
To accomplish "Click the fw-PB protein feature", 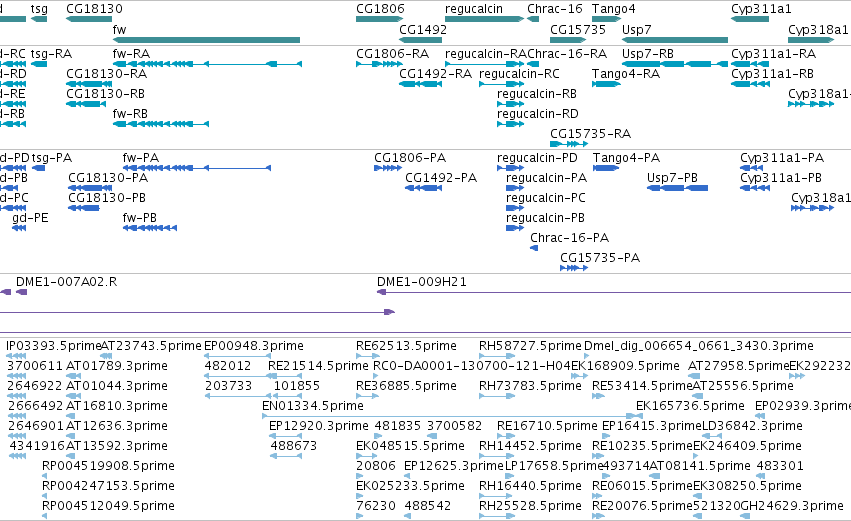I will pos(150,228).
